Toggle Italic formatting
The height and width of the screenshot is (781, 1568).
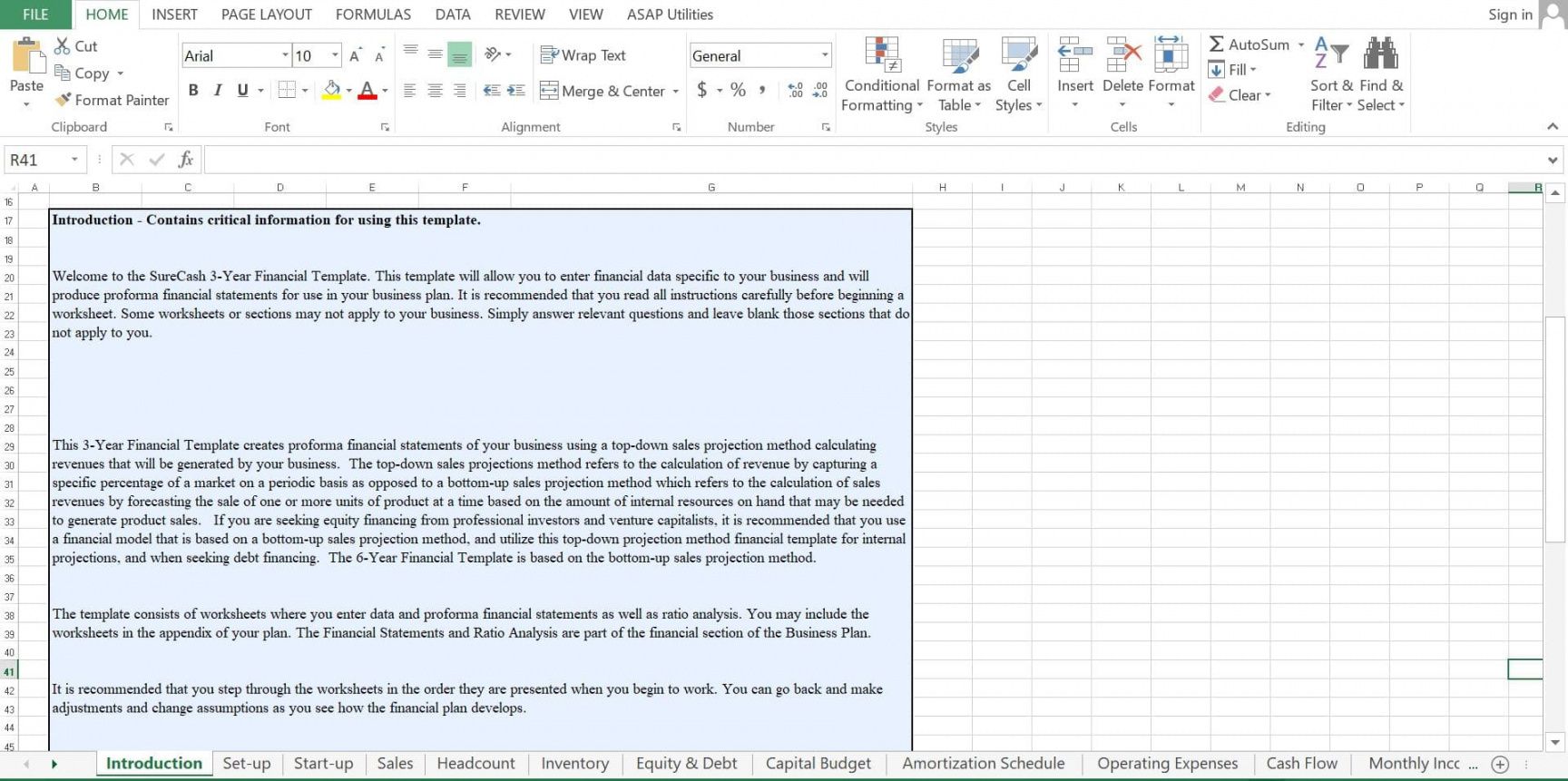[x=217, y=90]
